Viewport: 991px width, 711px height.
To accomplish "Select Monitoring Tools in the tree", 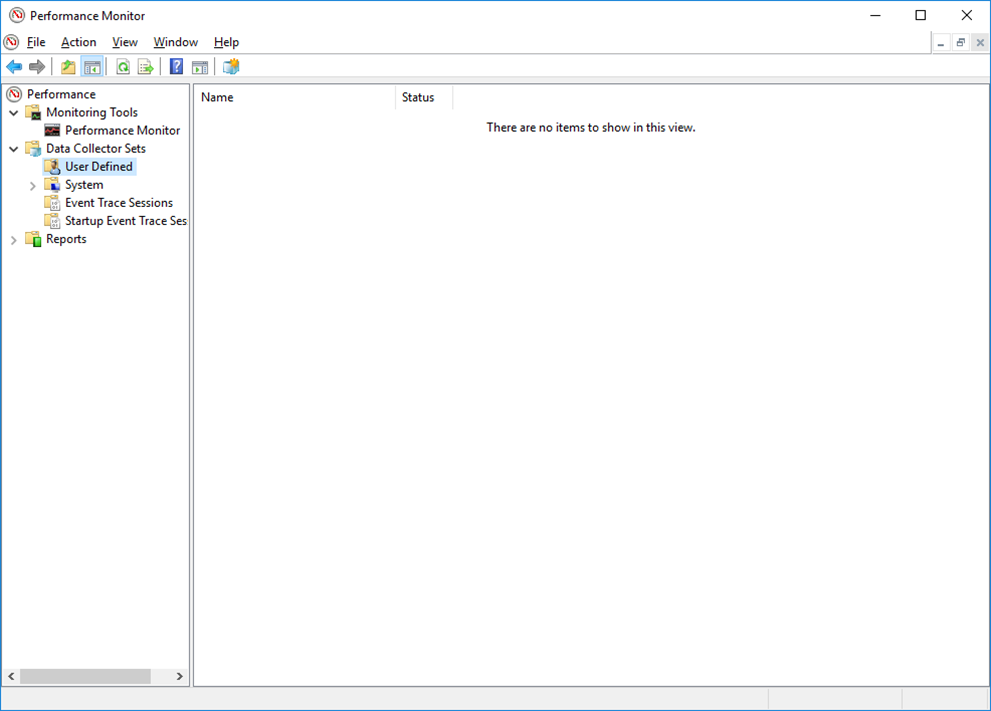I will pos(92,112).
